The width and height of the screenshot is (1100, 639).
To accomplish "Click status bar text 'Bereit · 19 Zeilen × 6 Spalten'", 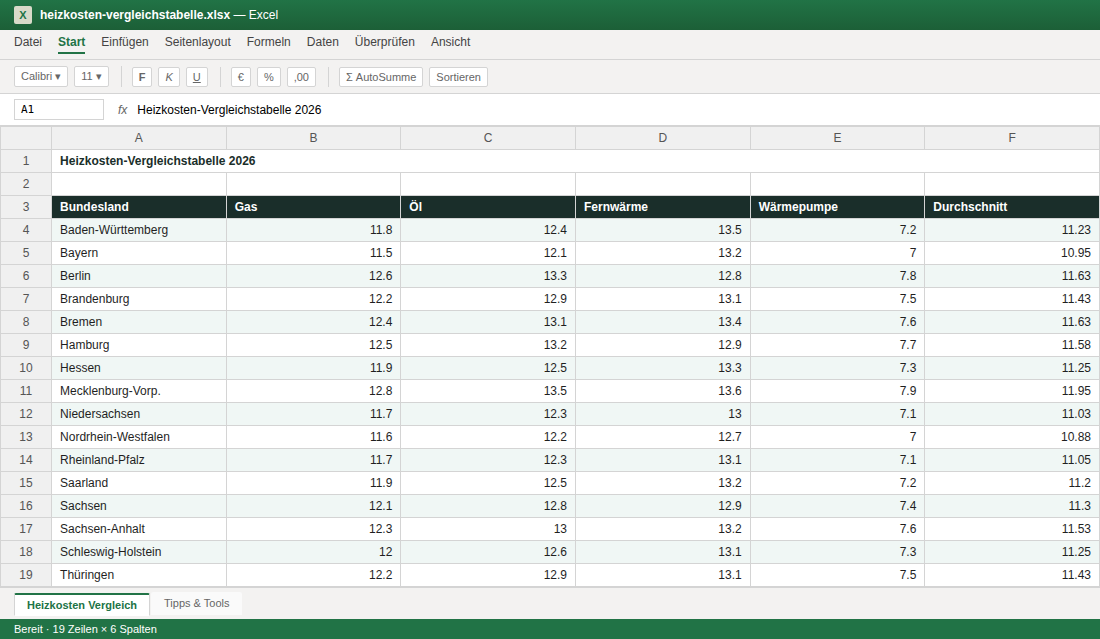I will (x=86, y=629).
